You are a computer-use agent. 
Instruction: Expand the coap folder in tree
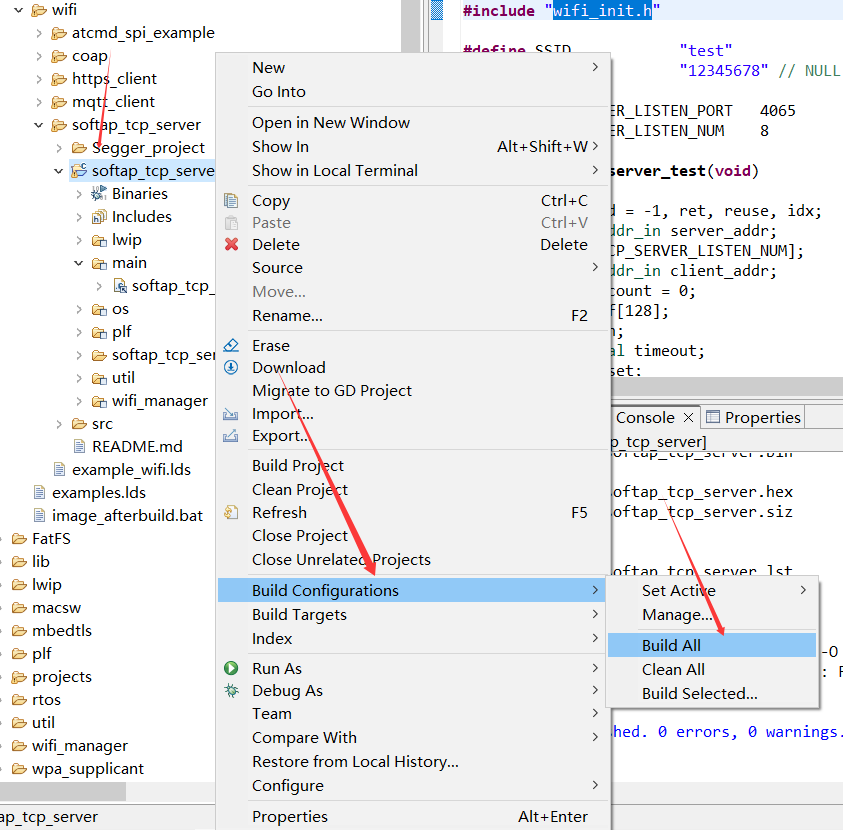tap(39, 57)
